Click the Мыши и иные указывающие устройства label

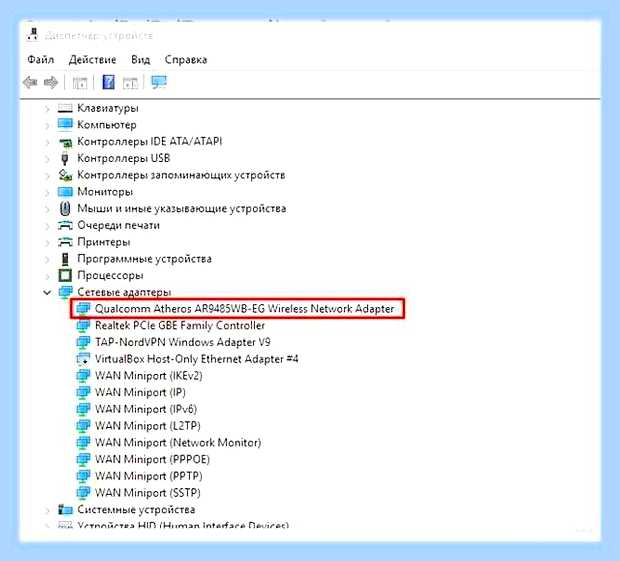pyautogui.click(x=181, y=208)
